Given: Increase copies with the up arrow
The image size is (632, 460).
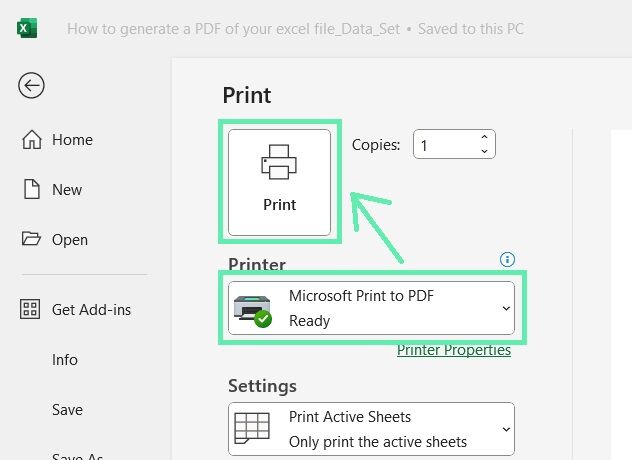Looking at the screenshot, I should (484, 137).
